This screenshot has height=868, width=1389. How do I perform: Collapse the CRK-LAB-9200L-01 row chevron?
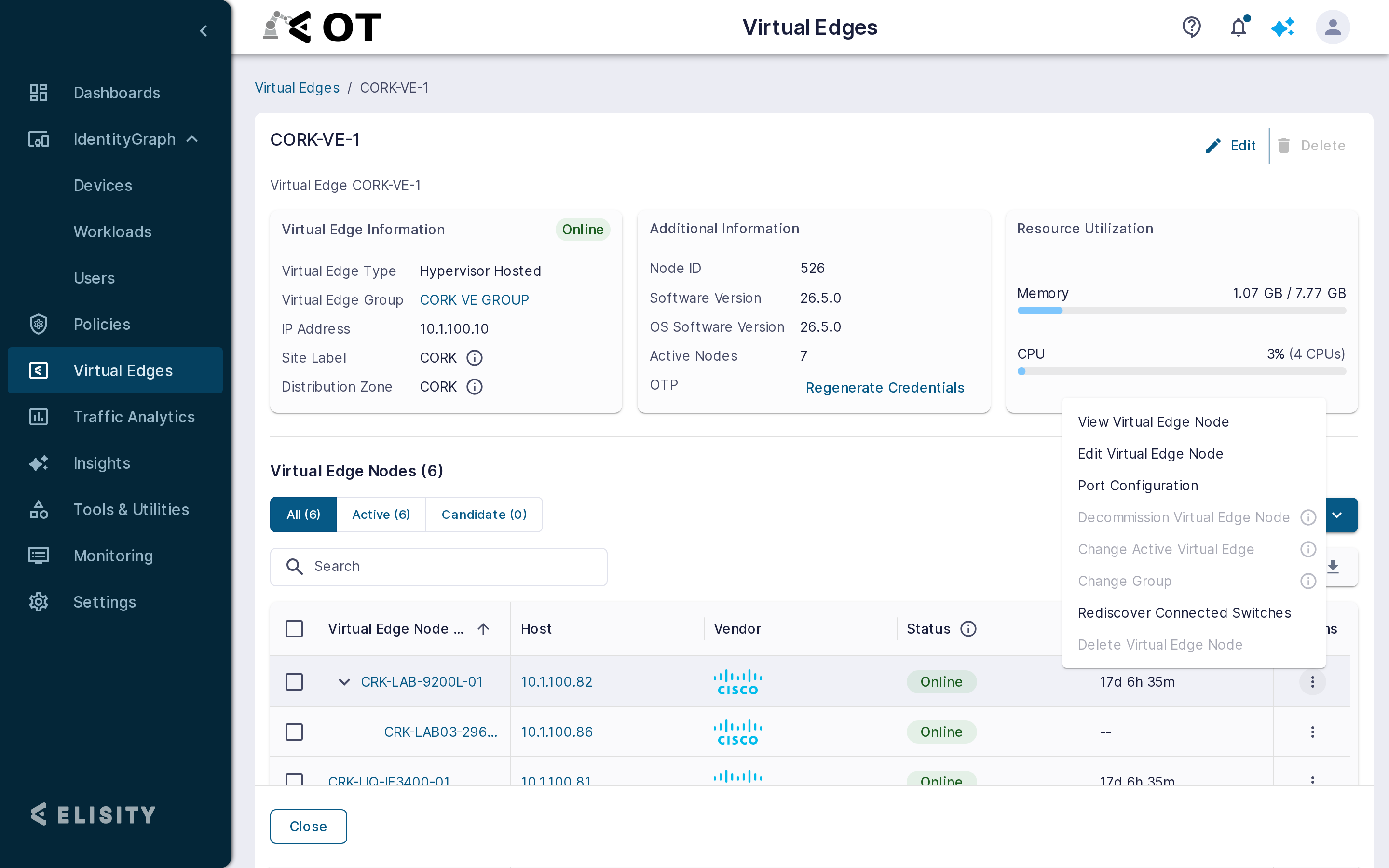344,682
